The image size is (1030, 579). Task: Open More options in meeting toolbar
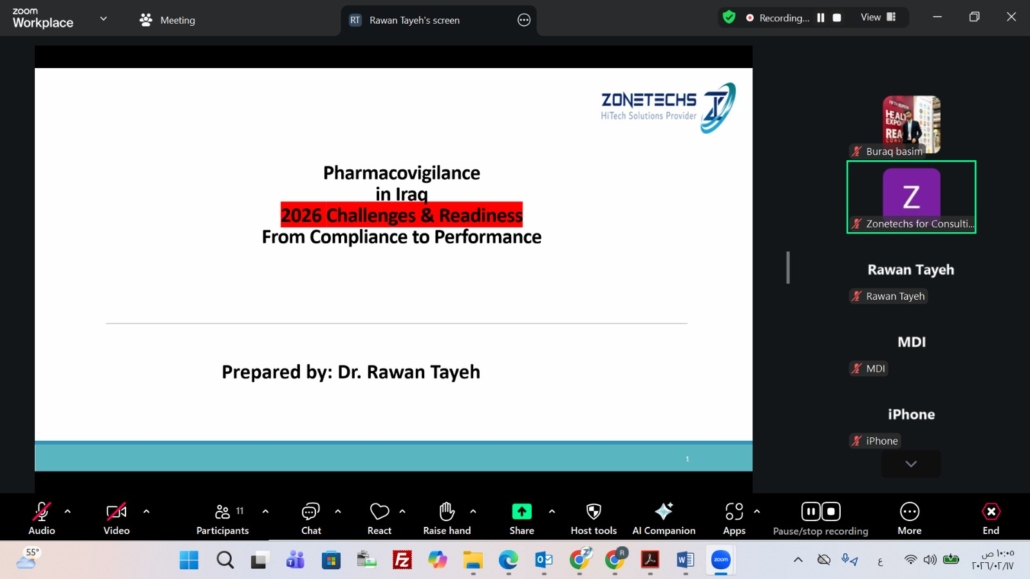pos(909,518)
